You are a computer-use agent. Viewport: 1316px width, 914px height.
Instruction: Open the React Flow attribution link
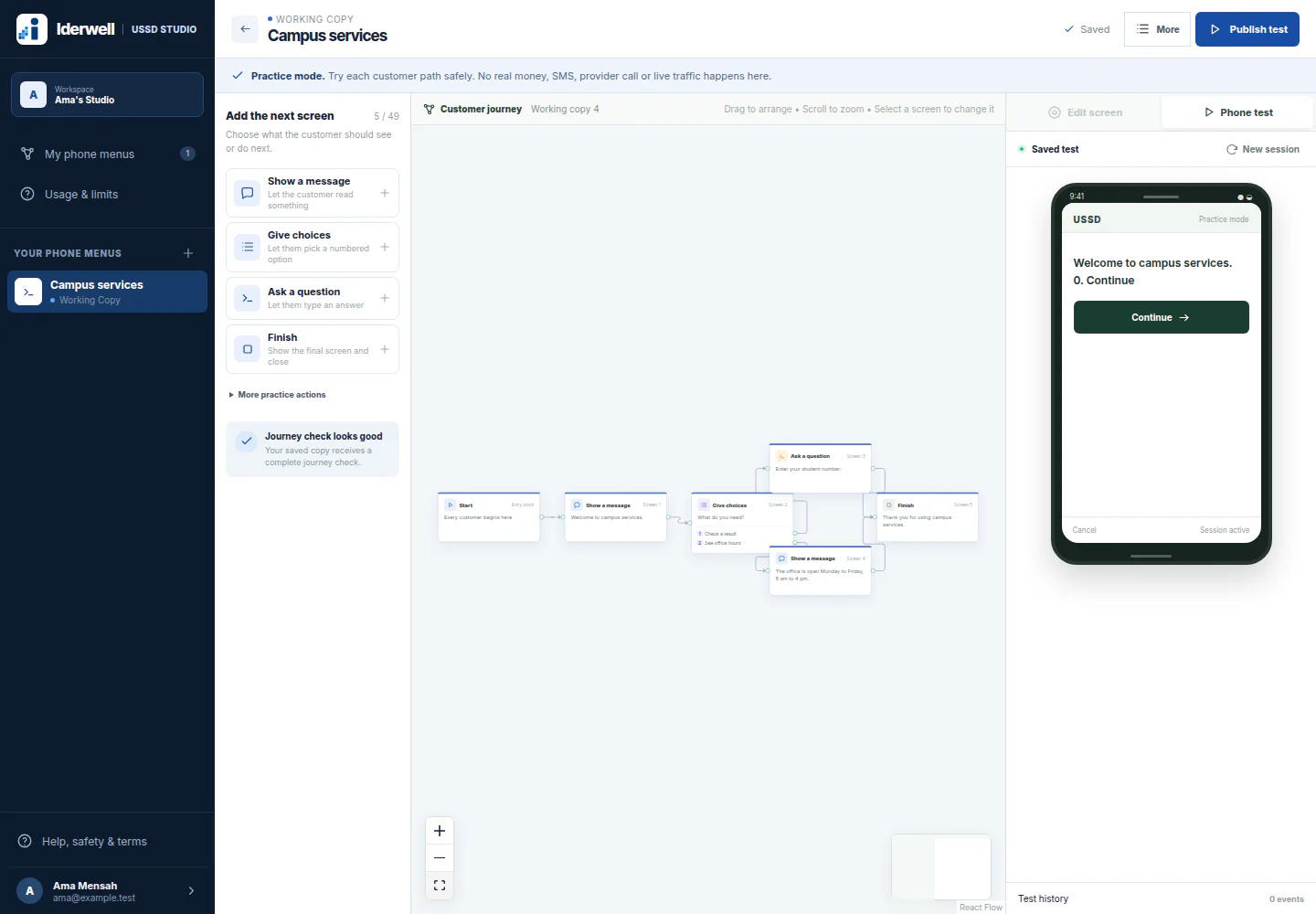[x=981, y=908]
